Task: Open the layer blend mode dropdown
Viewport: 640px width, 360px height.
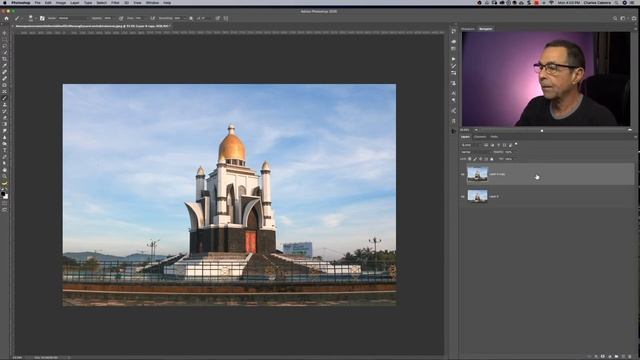Action: (x=475, y=152)
